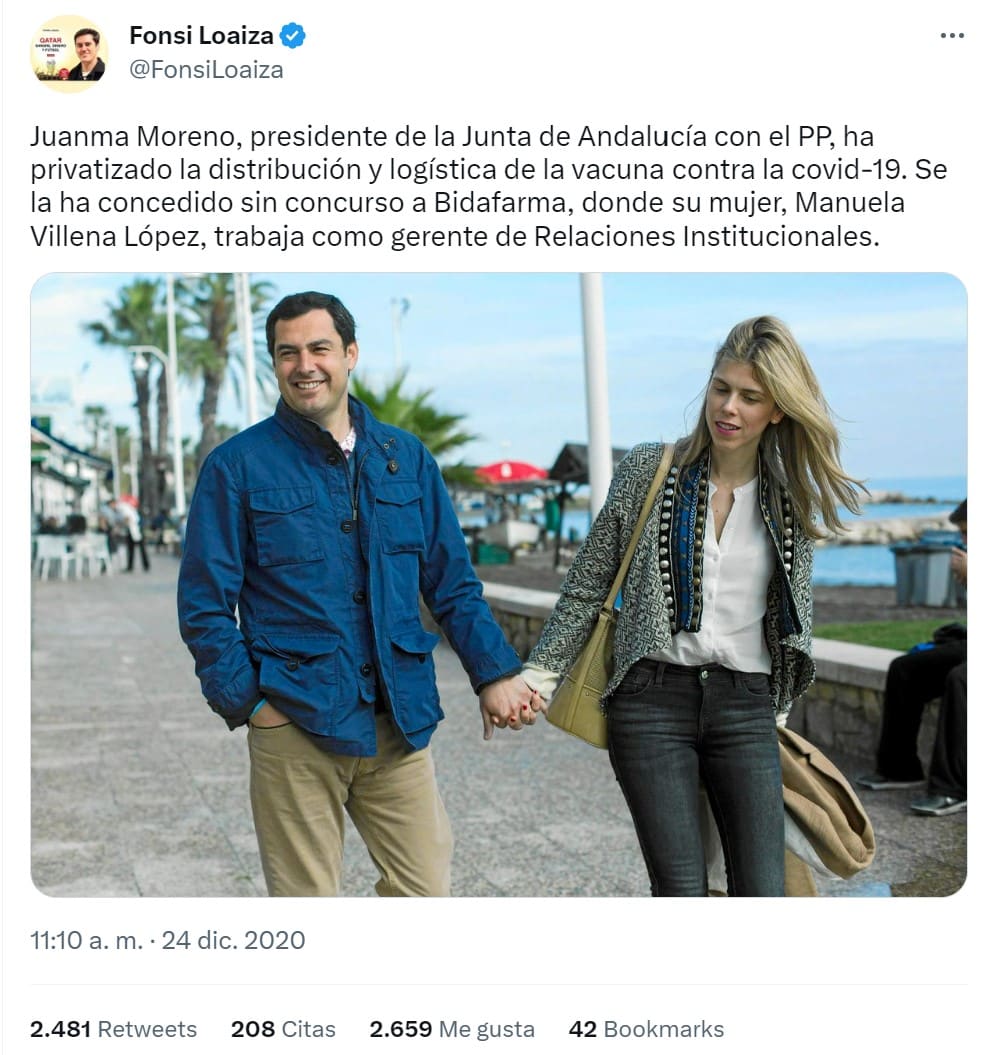Click the red umbrella in photo background

coord(512,472)
